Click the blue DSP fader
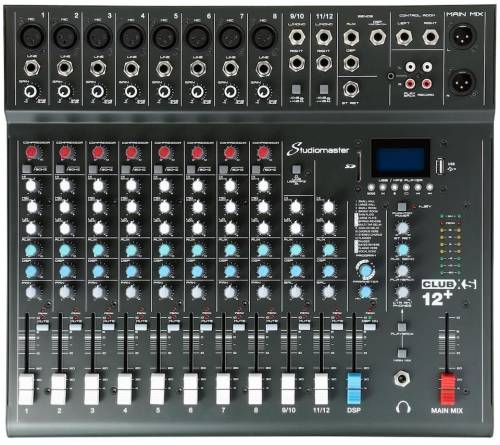500x445 pixels. point(354,389)
